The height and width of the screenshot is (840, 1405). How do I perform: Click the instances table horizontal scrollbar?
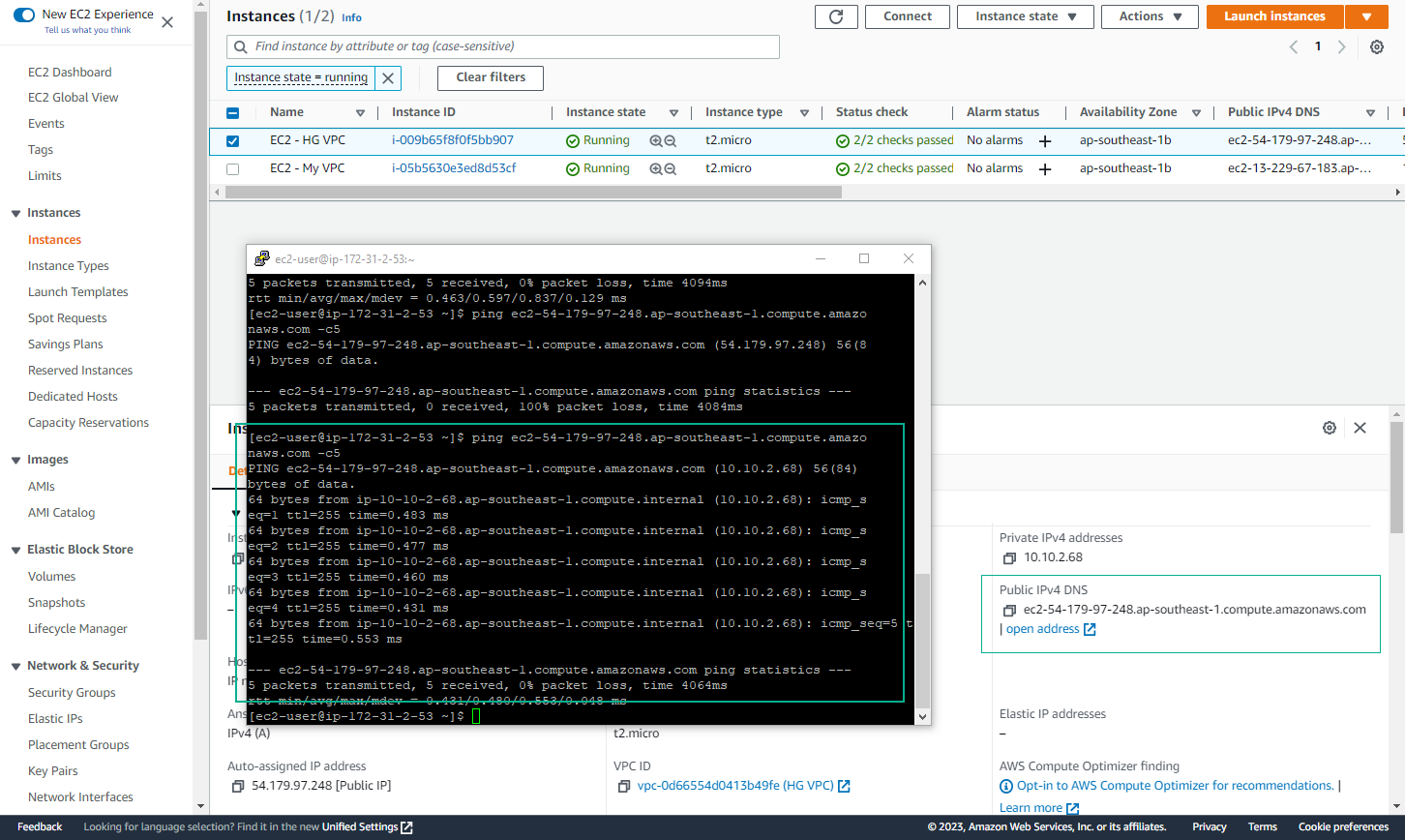tap(533, 193)
